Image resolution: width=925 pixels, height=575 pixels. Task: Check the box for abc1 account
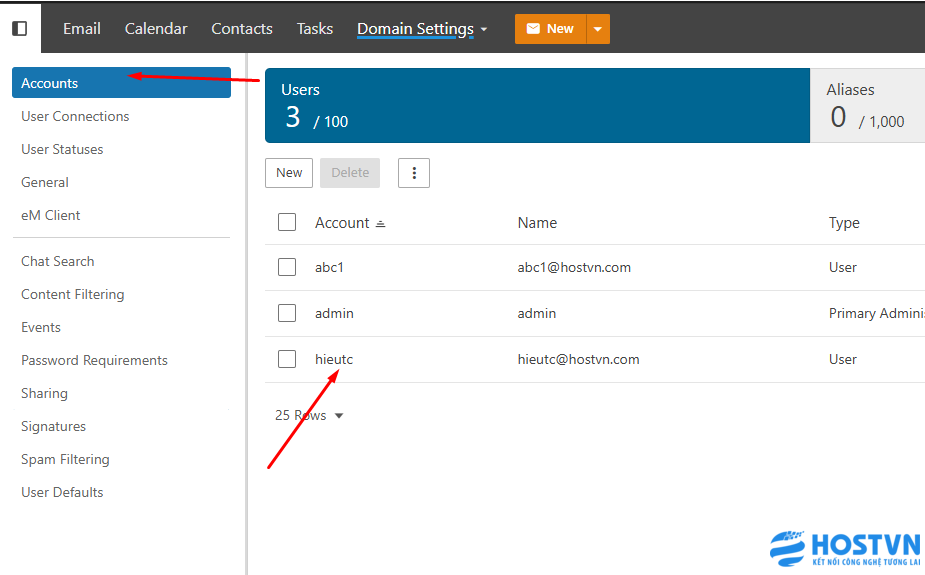coord(287,267)
